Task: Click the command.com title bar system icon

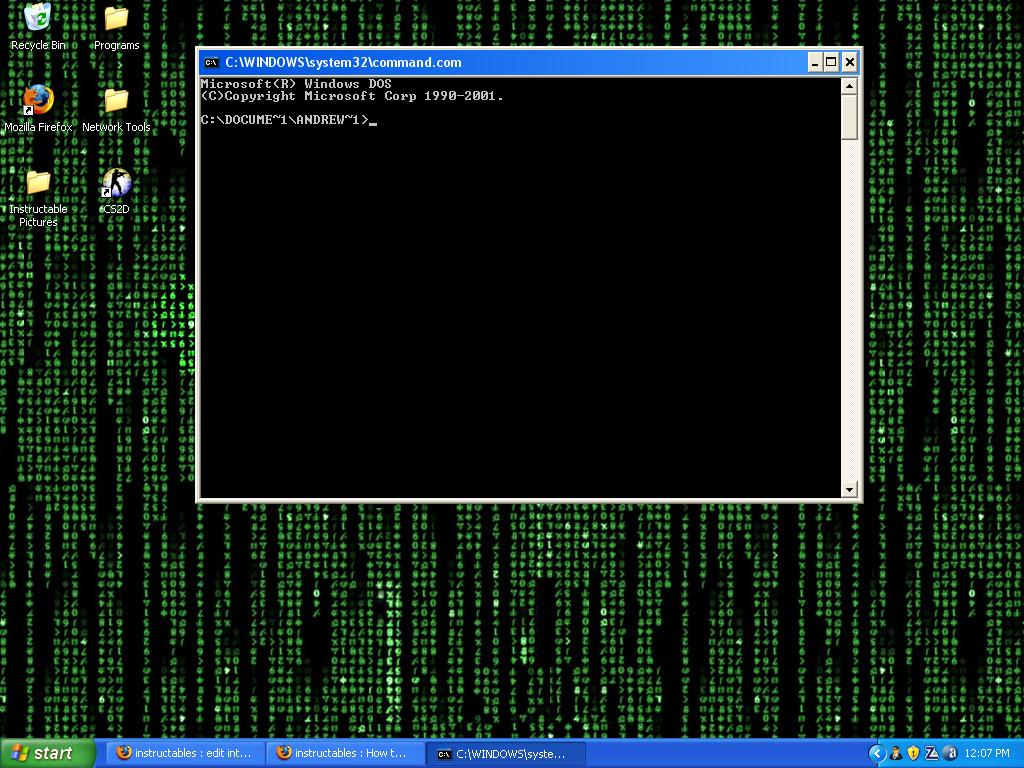Action: 211,63
